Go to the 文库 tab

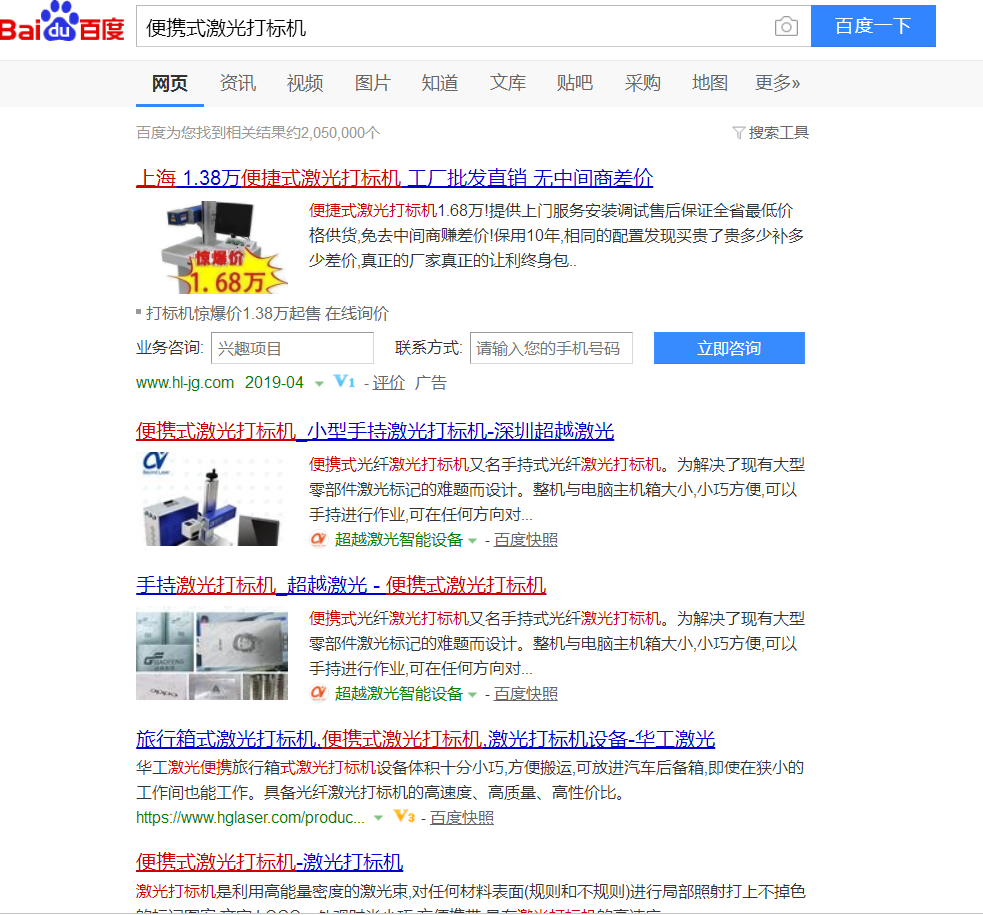[x=507, y=83]
